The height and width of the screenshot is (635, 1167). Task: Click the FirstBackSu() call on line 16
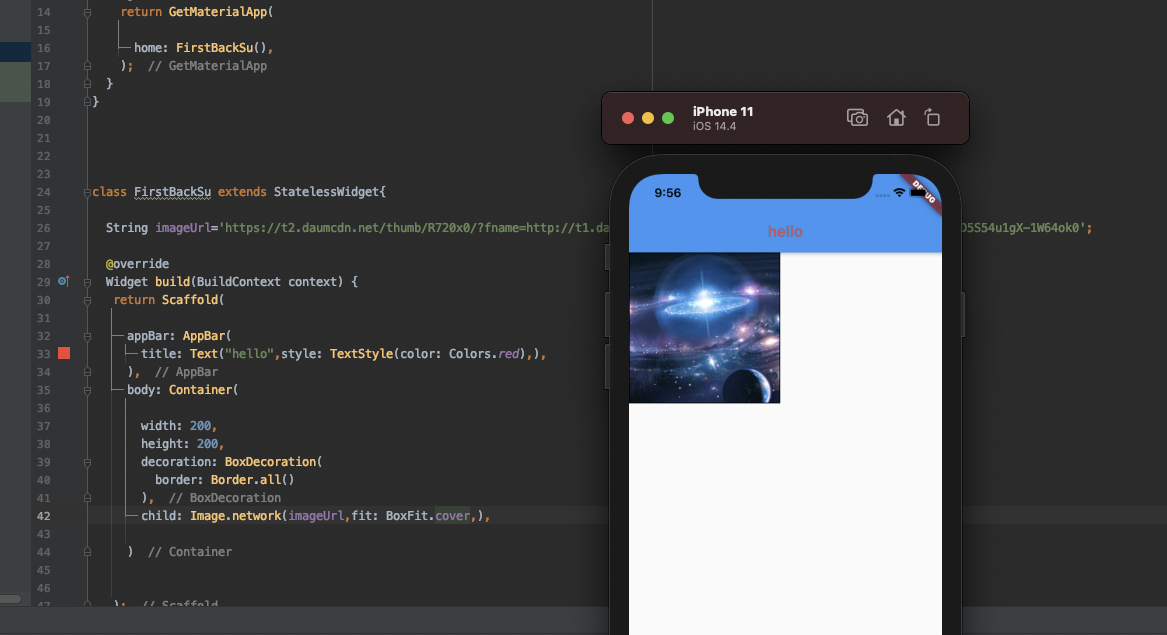[x=221, y=48]
